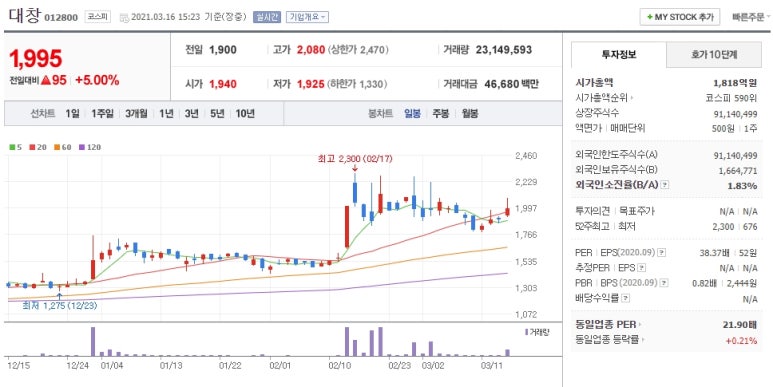The height and width of the screenshot is (387, 773).
Task: Click the purple 120-day average legend swatch
Action: tap(81, 147)
